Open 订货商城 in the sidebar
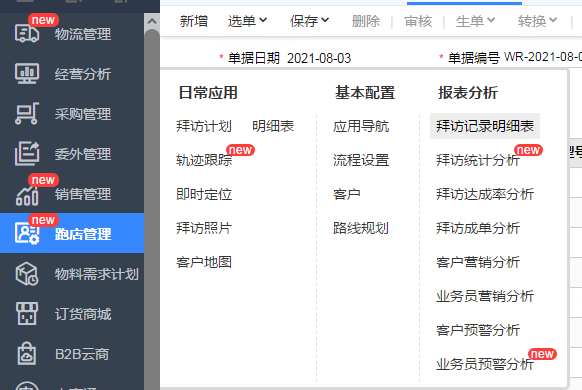 [x=83, y=314]
